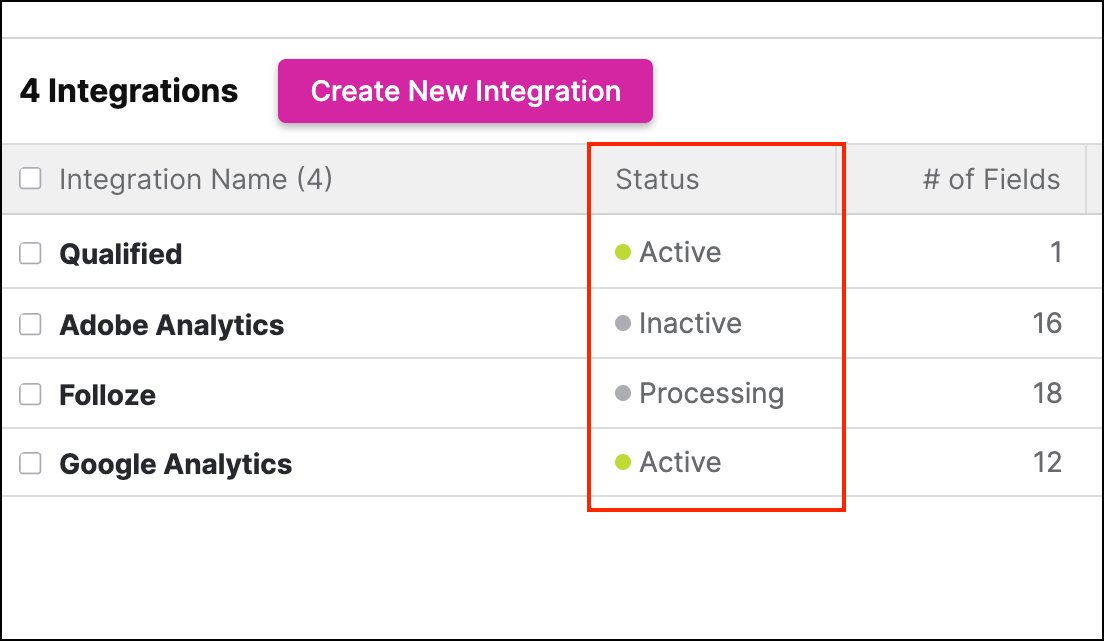This screenshot has width=1104, height=641.
Task: Click the gray Processing dot for Folloze
Action: pyautogui.click(x=622, y=394)
